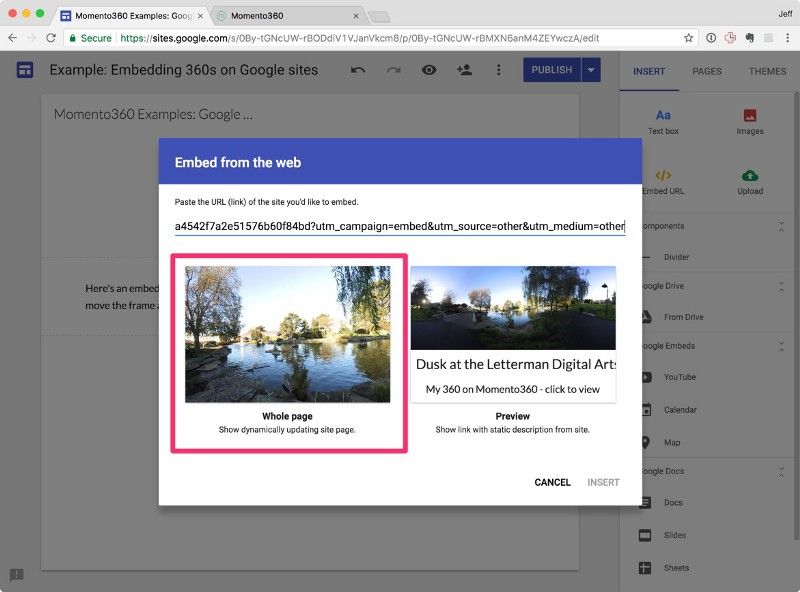Switch to the INSERT tab

tap(649, 71)
